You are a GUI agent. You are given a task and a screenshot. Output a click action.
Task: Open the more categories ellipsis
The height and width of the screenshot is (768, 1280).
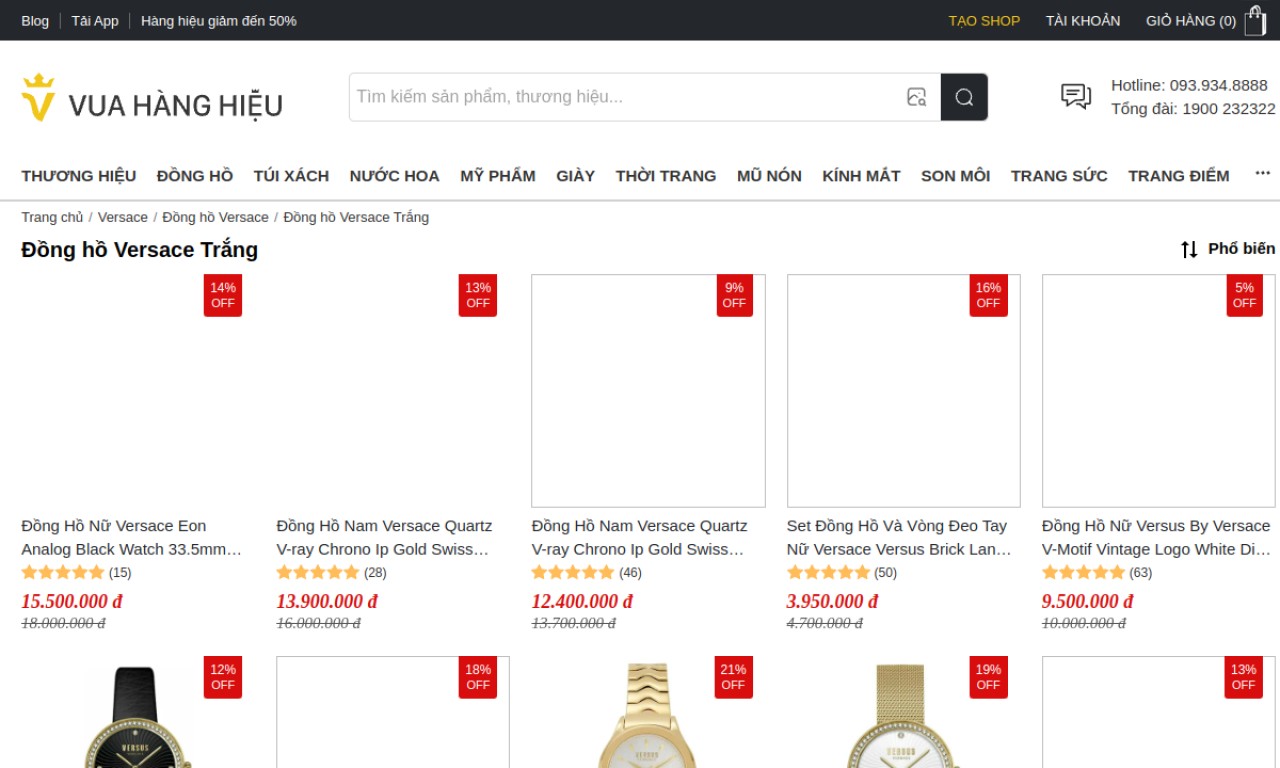click(1263, 173)
